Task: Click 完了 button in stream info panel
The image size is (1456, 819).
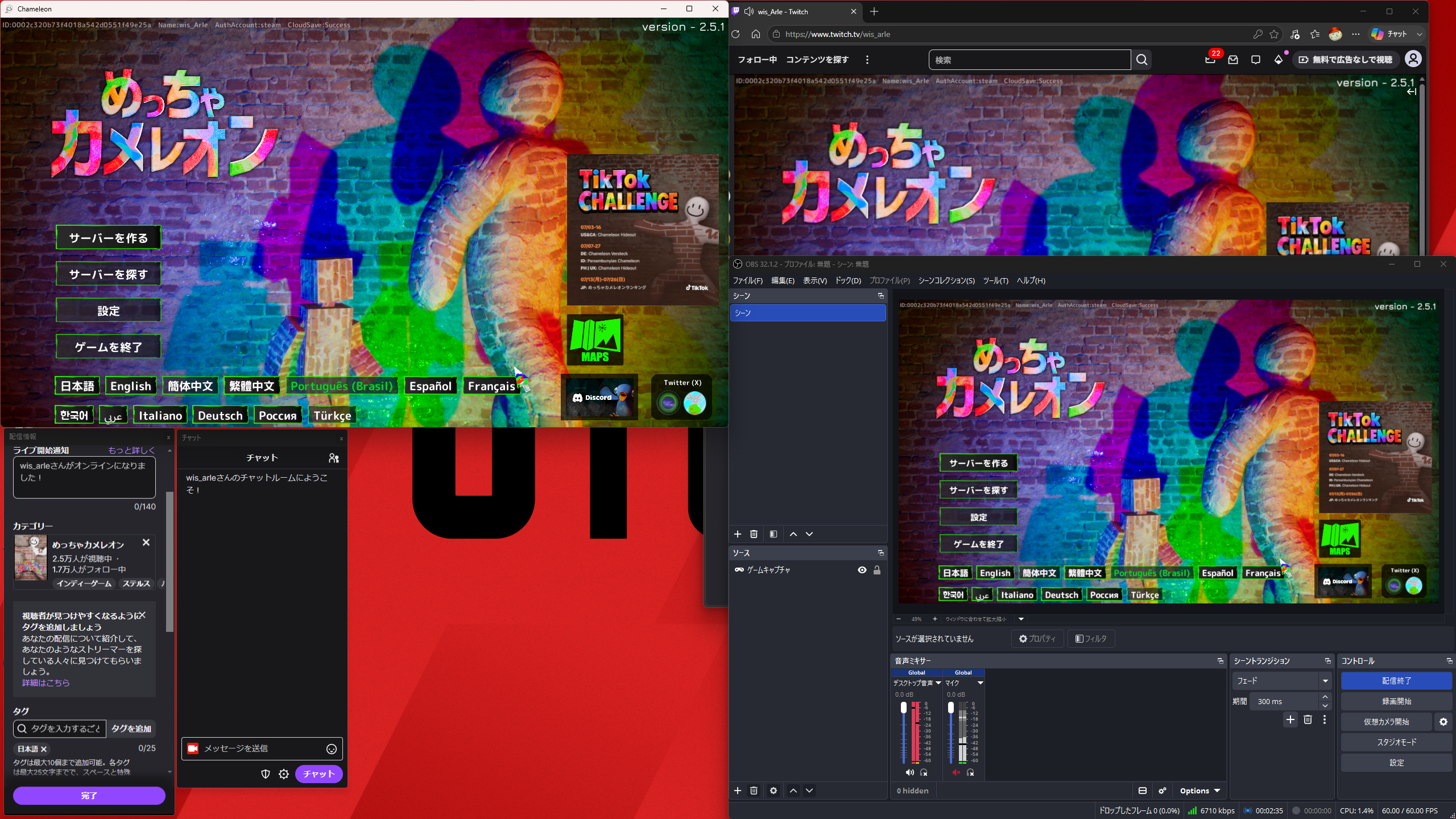Action: [89, 796]
